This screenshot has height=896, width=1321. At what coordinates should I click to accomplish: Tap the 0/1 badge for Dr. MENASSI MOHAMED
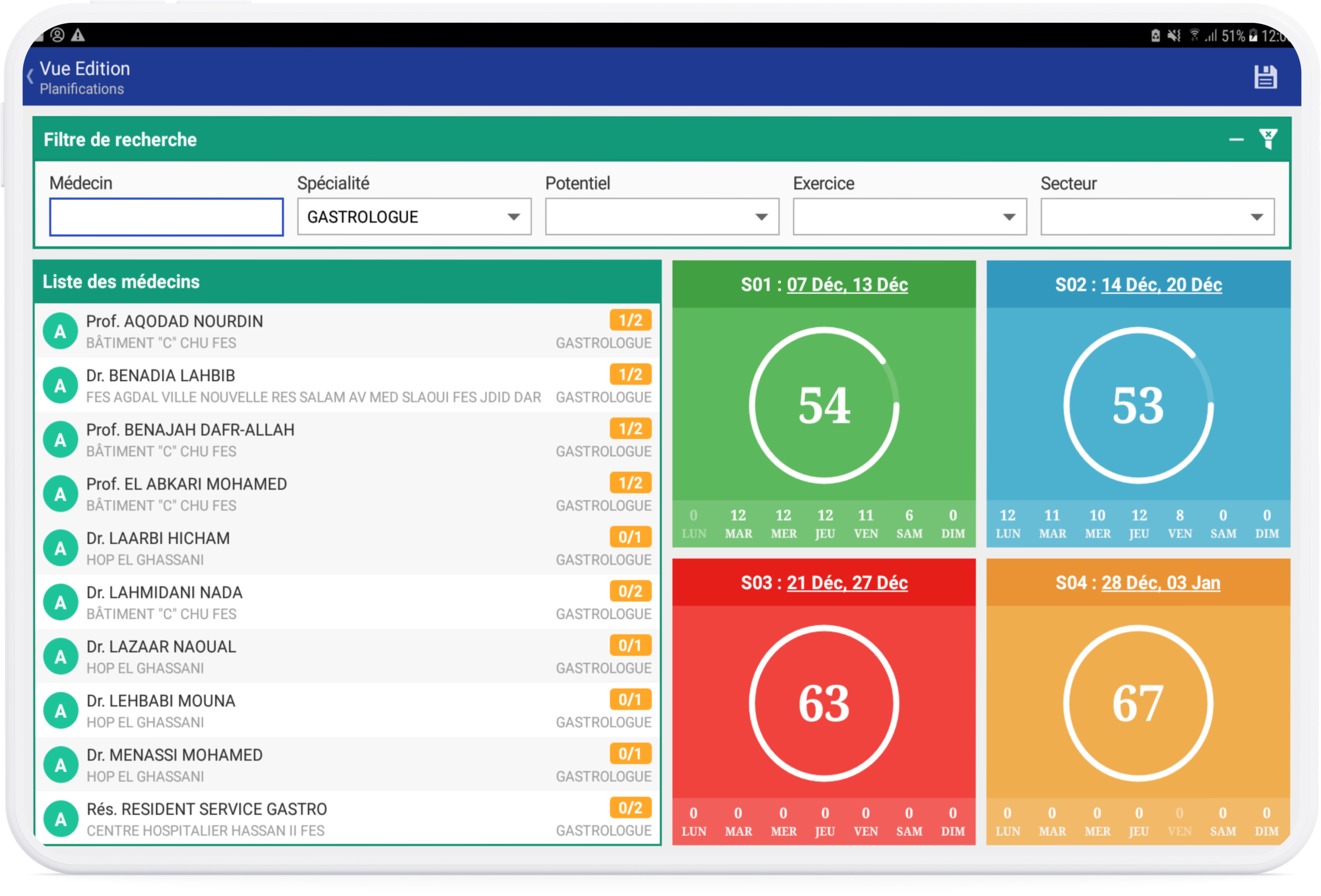coord(631,753)
